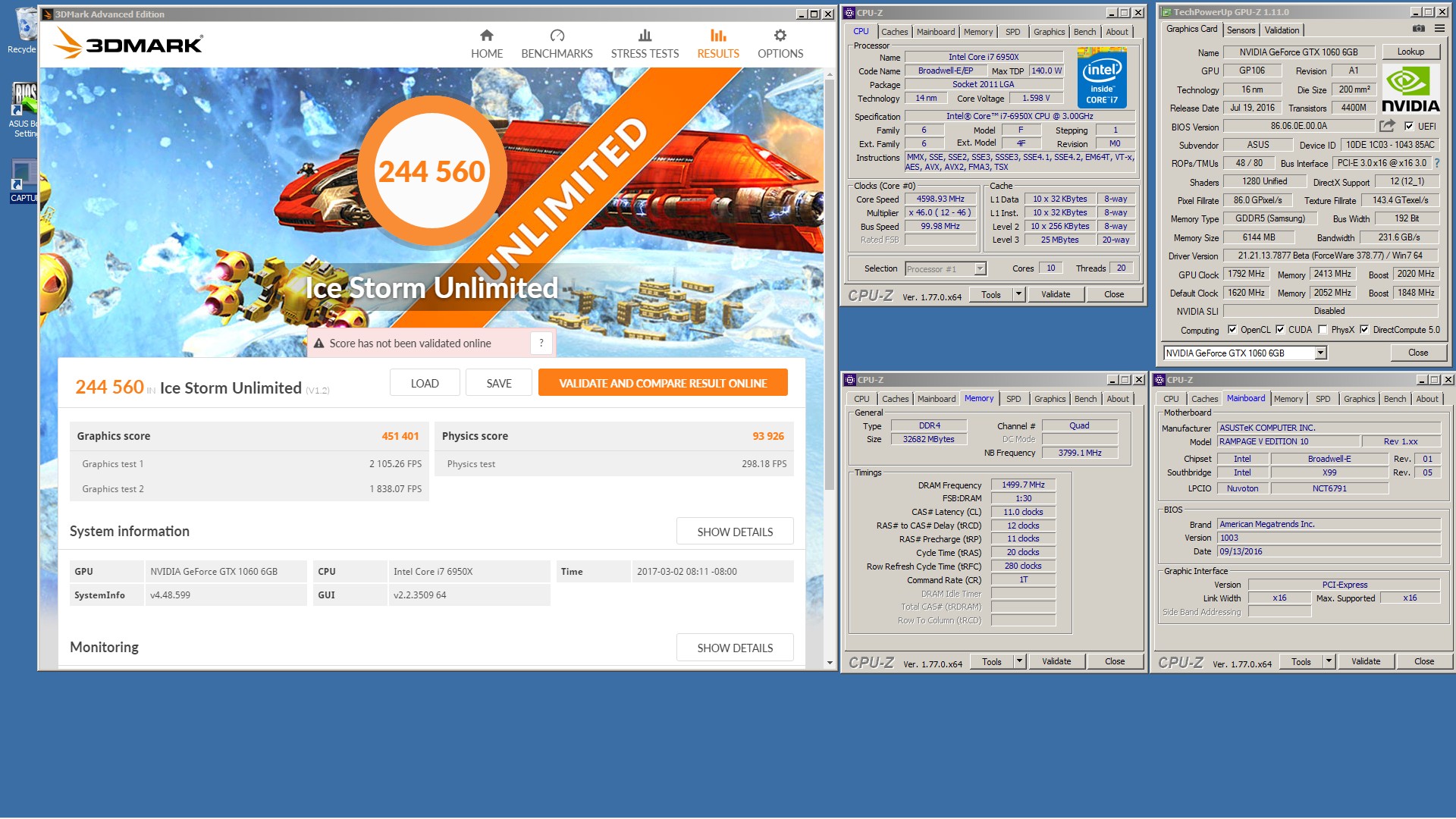Click the NVIDIA logo in GPU-Z
The height and width of the screenshot is (819, 1456).
coord(1410,89)
